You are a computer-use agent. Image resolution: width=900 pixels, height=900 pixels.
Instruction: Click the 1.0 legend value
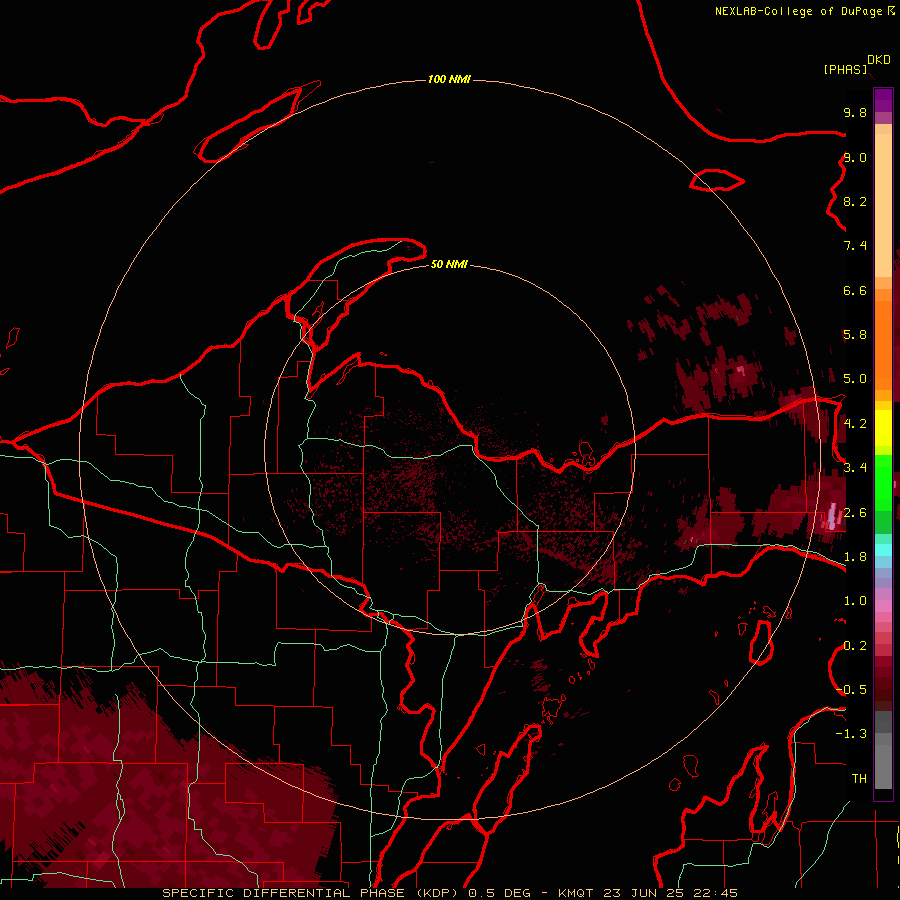coord(855,601)
